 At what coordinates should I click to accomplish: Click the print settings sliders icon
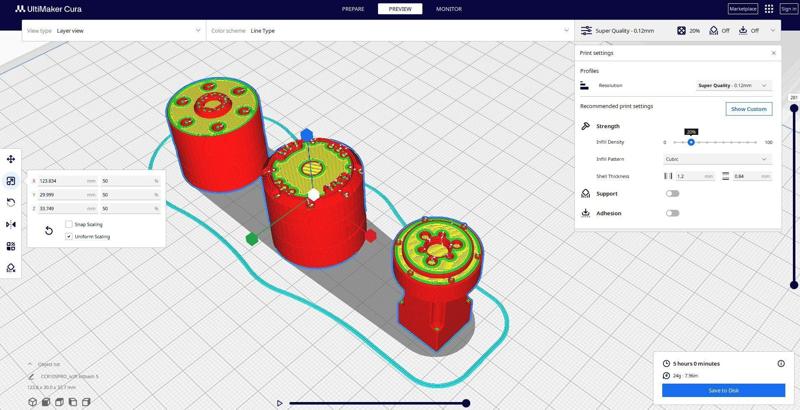586,31
